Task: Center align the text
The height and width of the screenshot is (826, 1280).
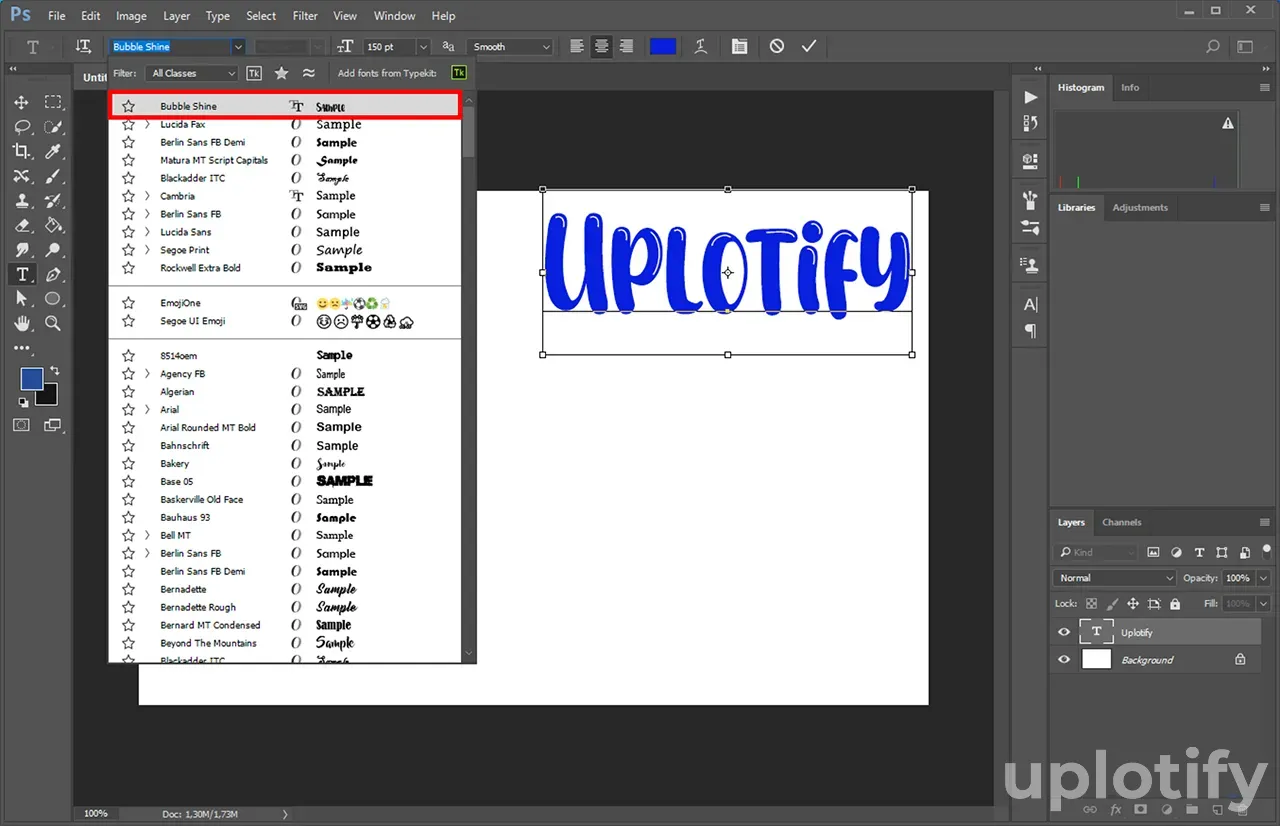Action: coord(601,47)
